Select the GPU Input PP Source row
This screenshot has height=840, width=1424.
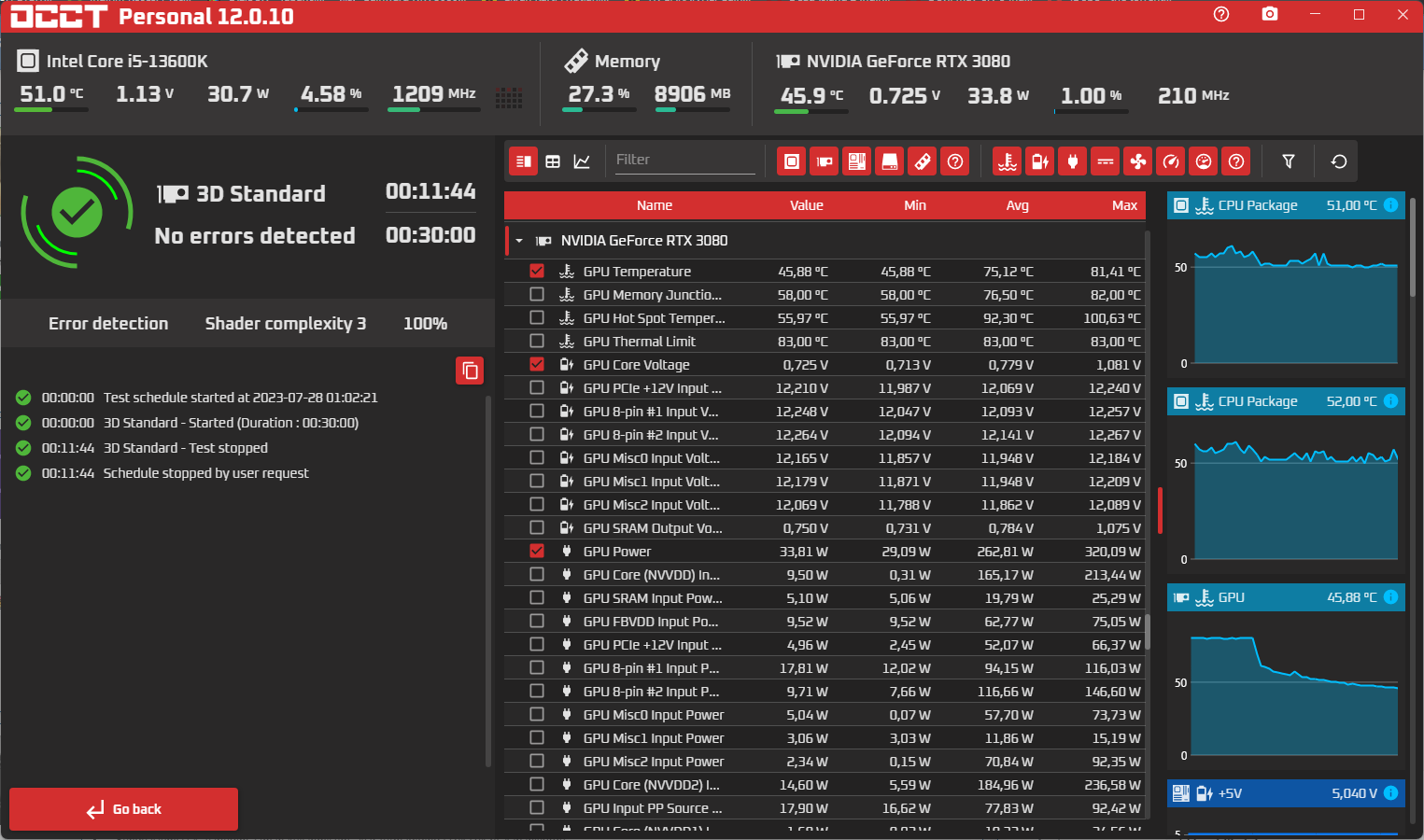[825, 807]
